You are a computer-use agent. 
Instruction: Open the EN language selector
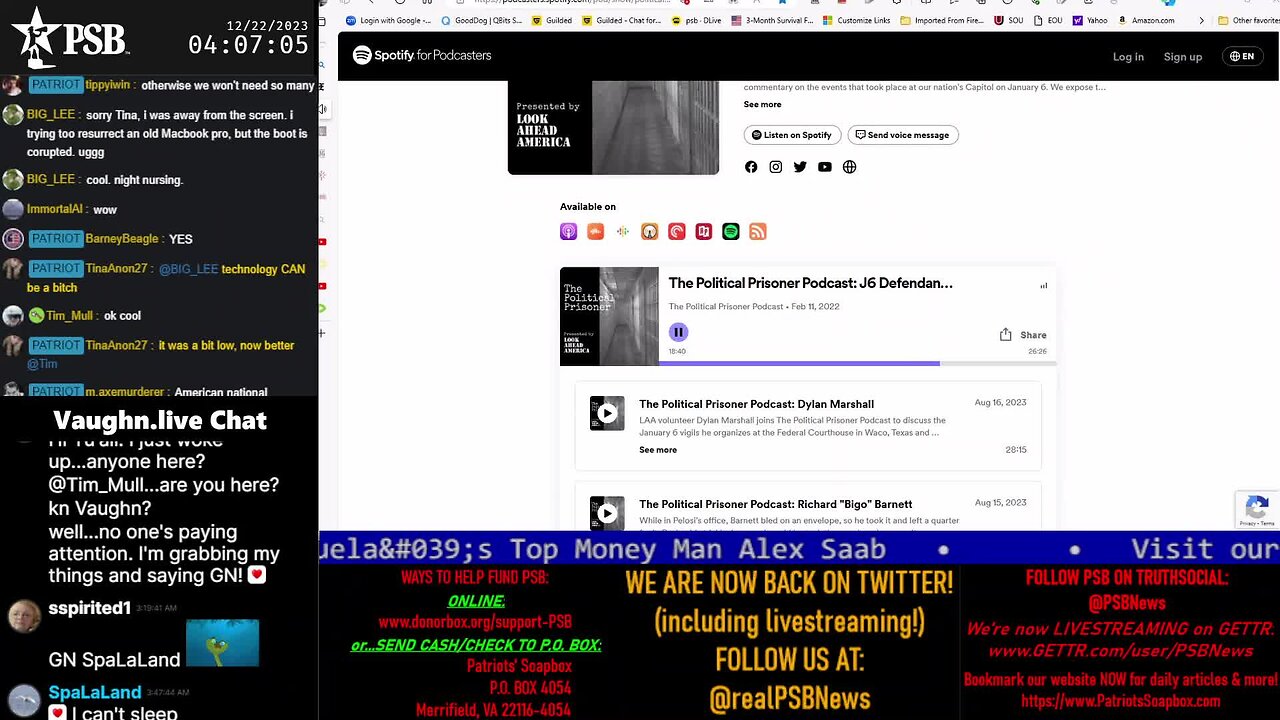(1242, 56)
